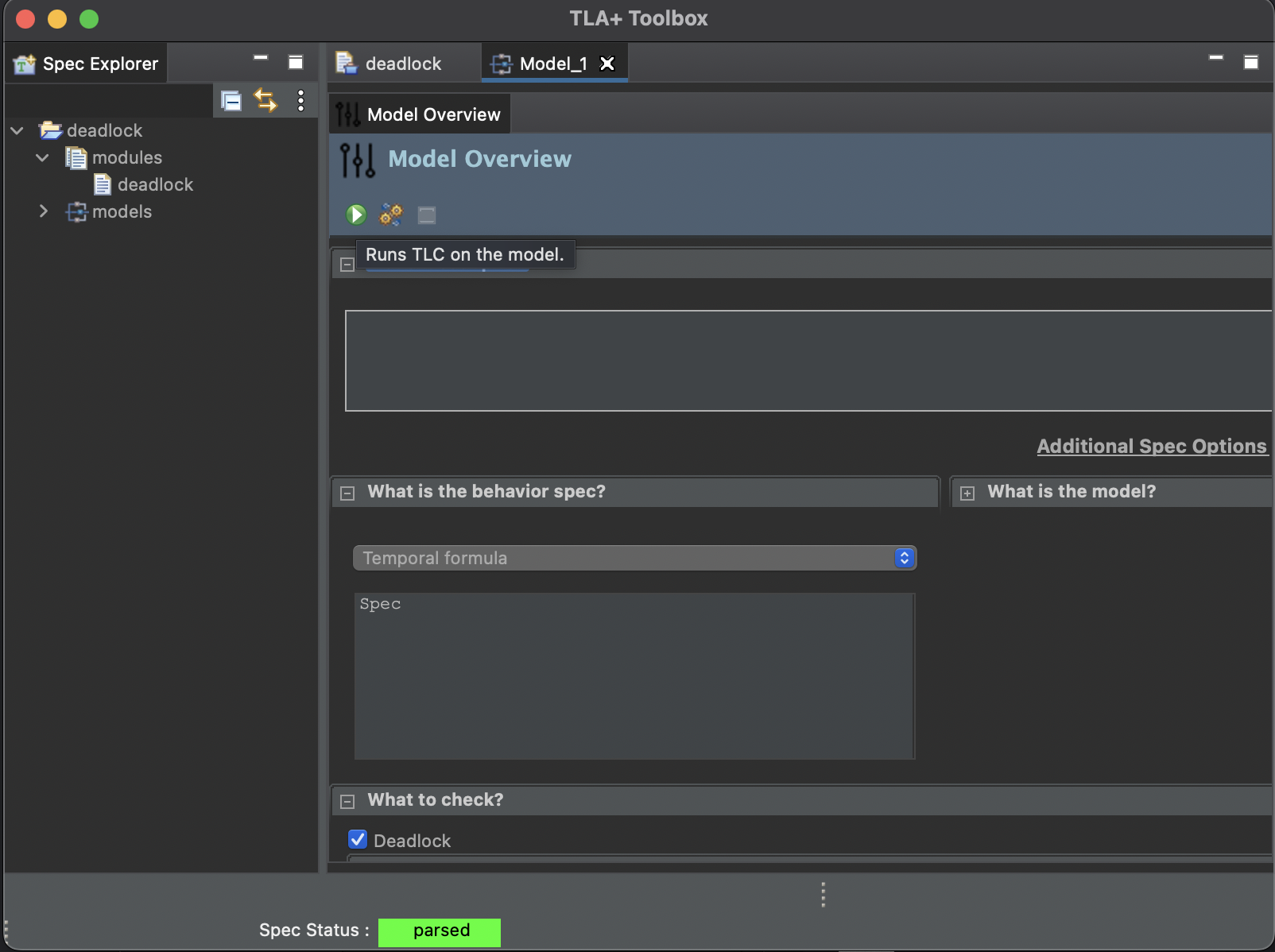Viewport: 1275px width, 952px height.
Task: Click into the Spec temporal formula field
Action: point(634,675)
